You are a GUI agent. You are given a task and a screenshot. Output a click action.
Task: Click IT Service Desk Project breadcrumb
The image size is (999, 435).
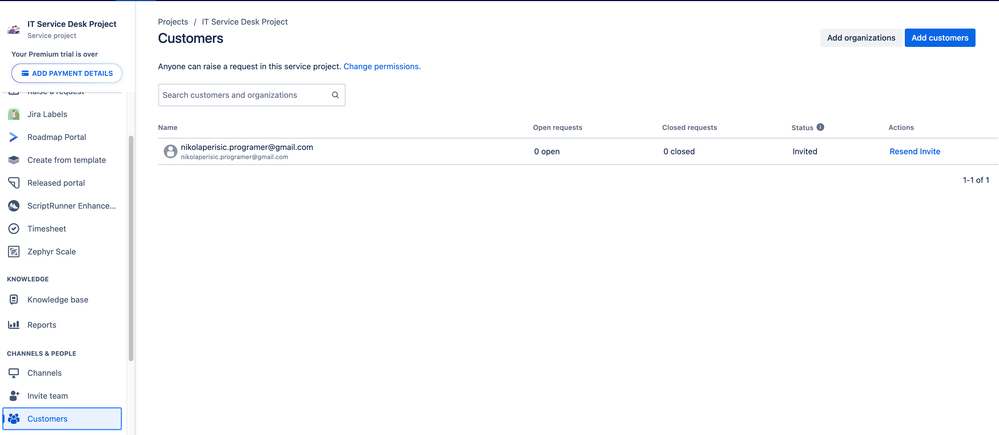point(245,22)
